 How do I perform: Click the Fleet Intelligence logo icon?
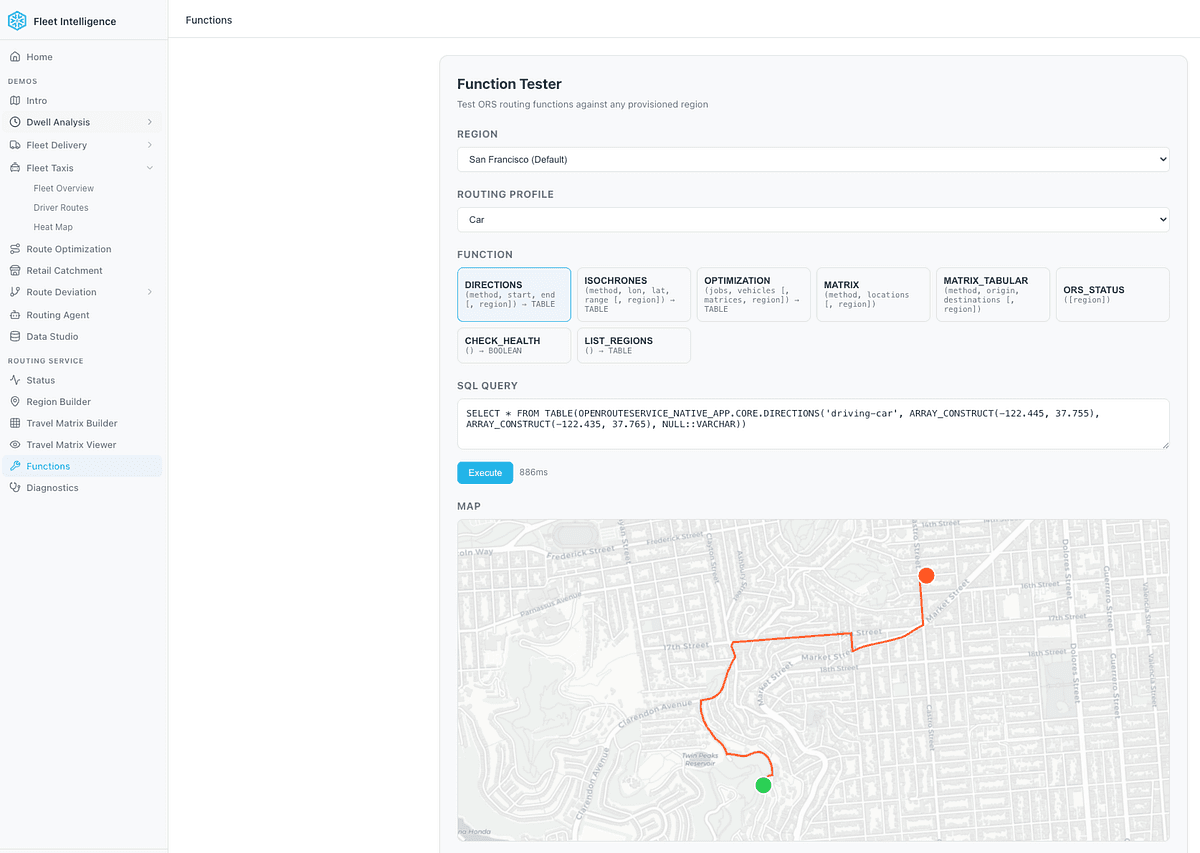(x=17, y=21)
